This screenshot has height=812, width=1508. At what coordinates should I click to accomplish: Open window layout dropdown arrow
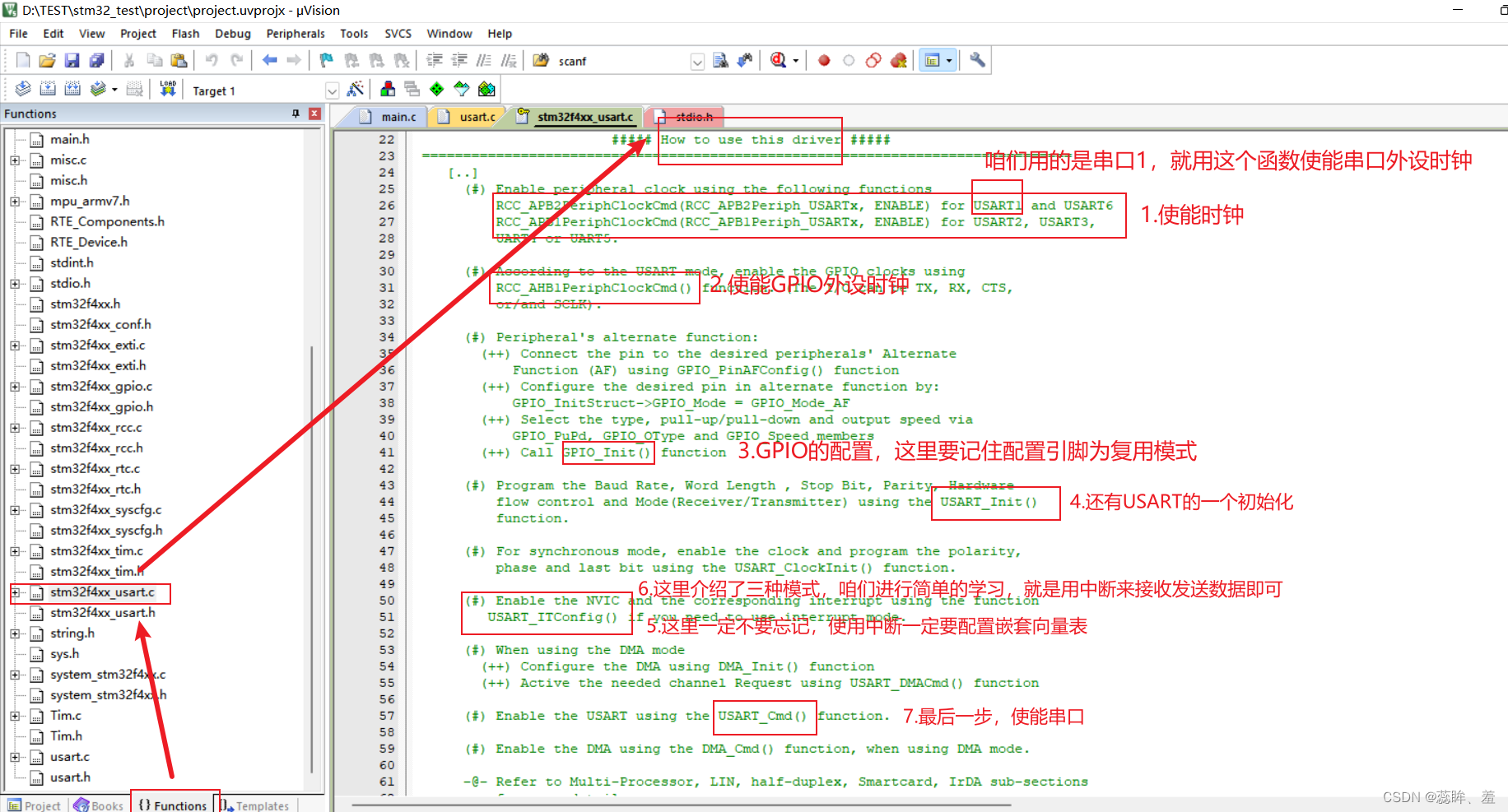949,60
